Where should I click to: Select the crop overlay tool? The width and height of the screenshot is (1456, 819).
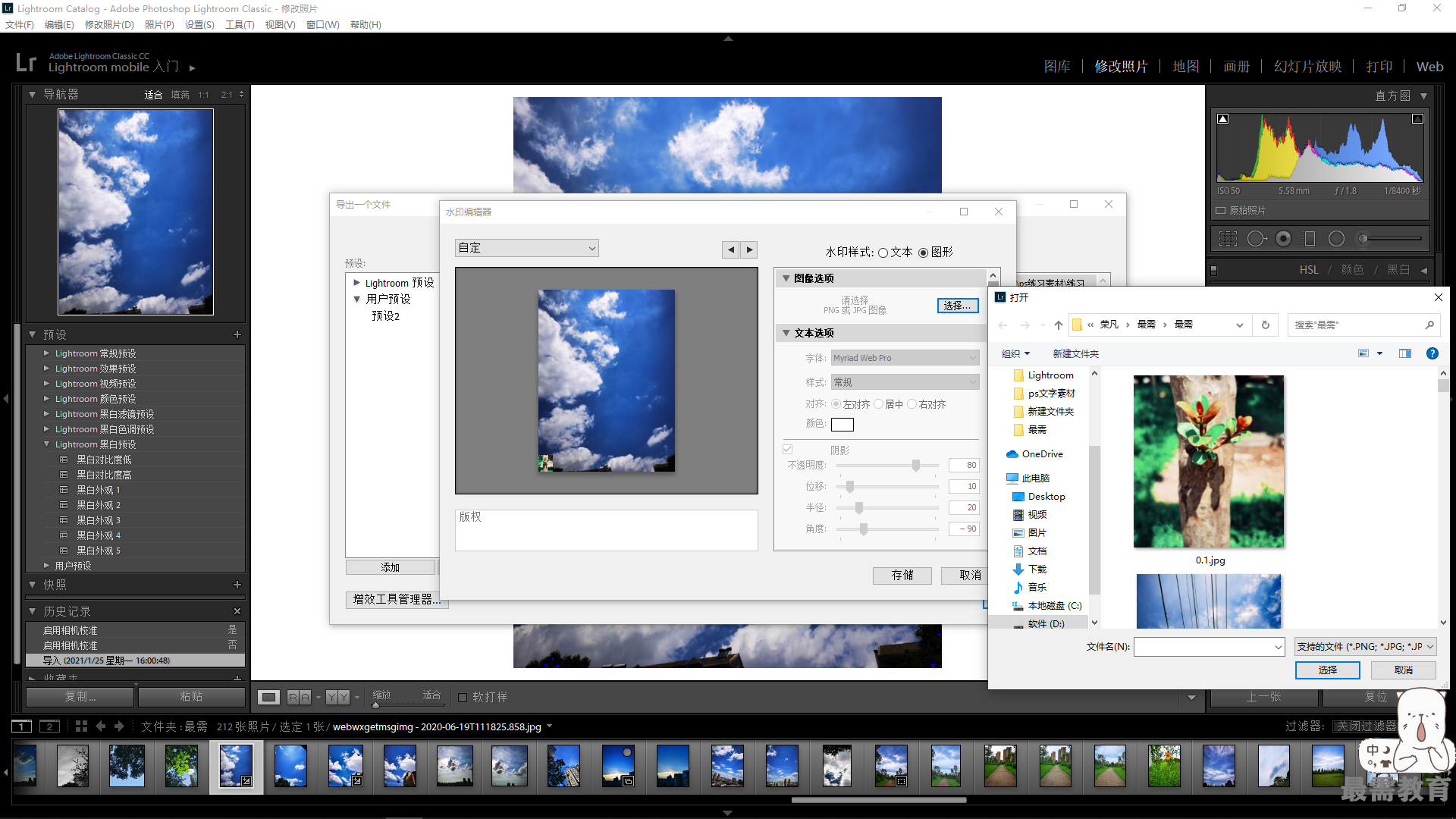(x=1228, y=239)
